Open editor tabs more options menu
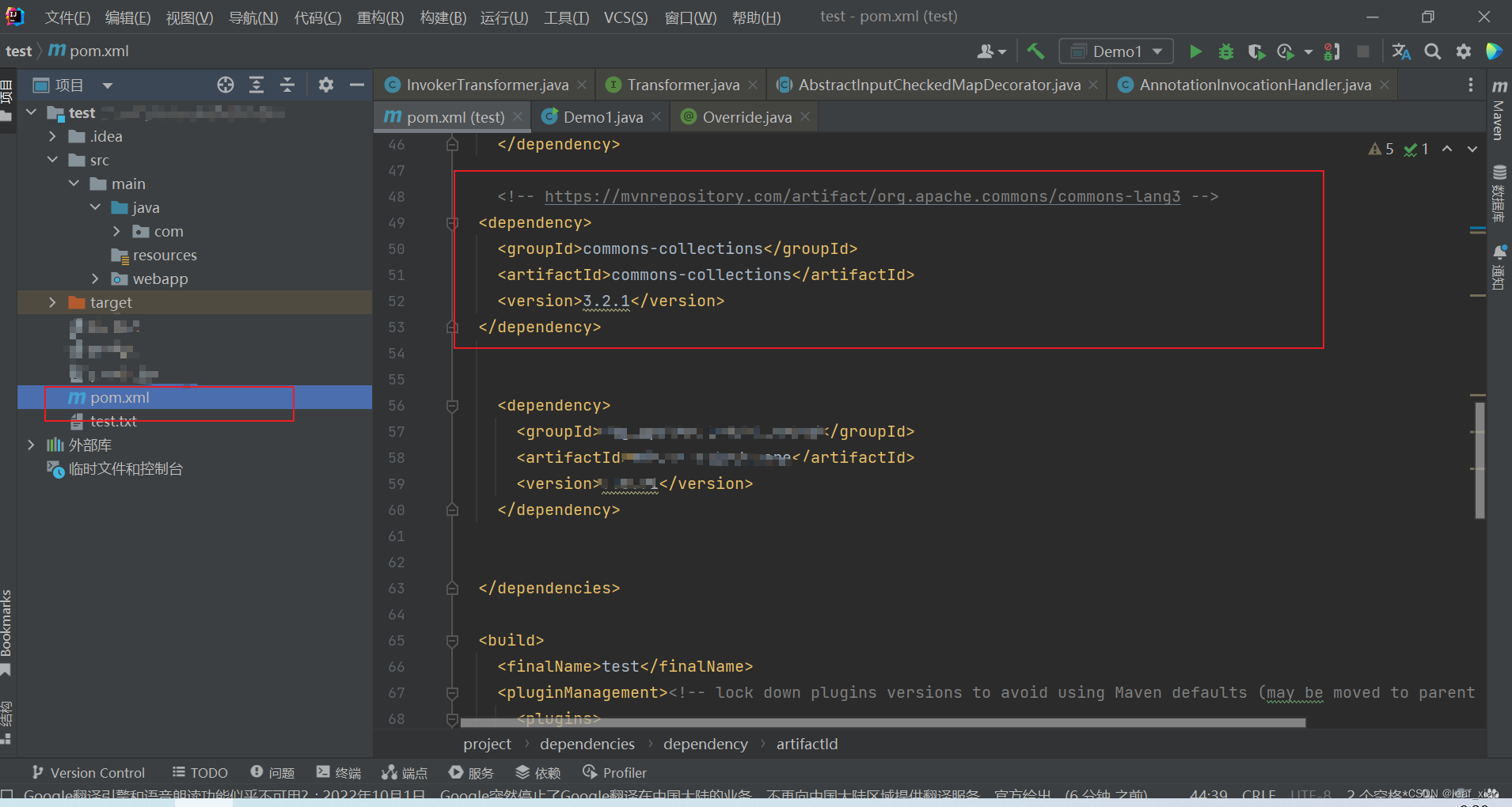This screenshot has width=1512, height=807. click(x=1470, y=85)
